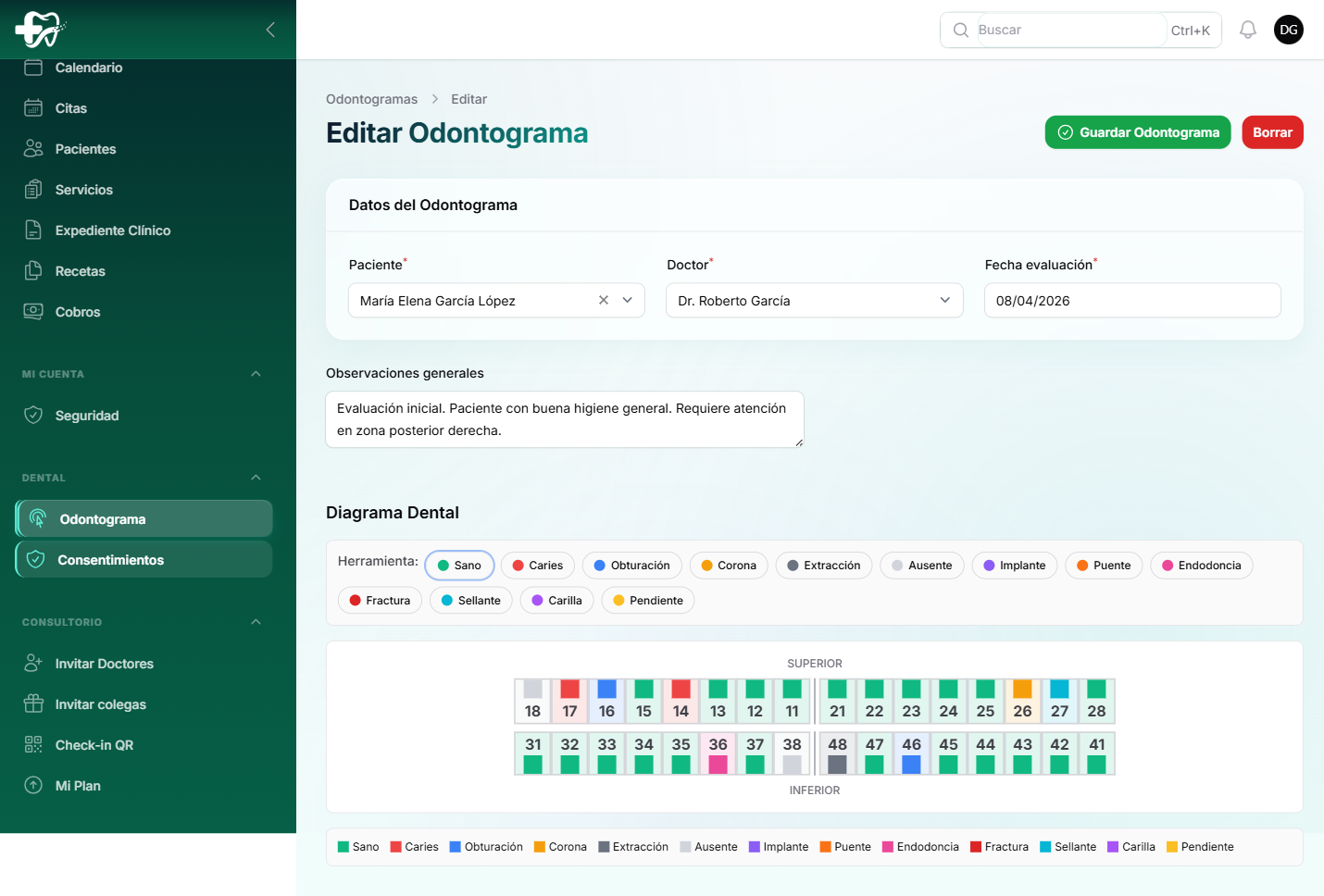Go to Odontogramas breadcrumb link
Image resolution: width=1324 pixels, height=896 pixels.
(x=371, y=99)
